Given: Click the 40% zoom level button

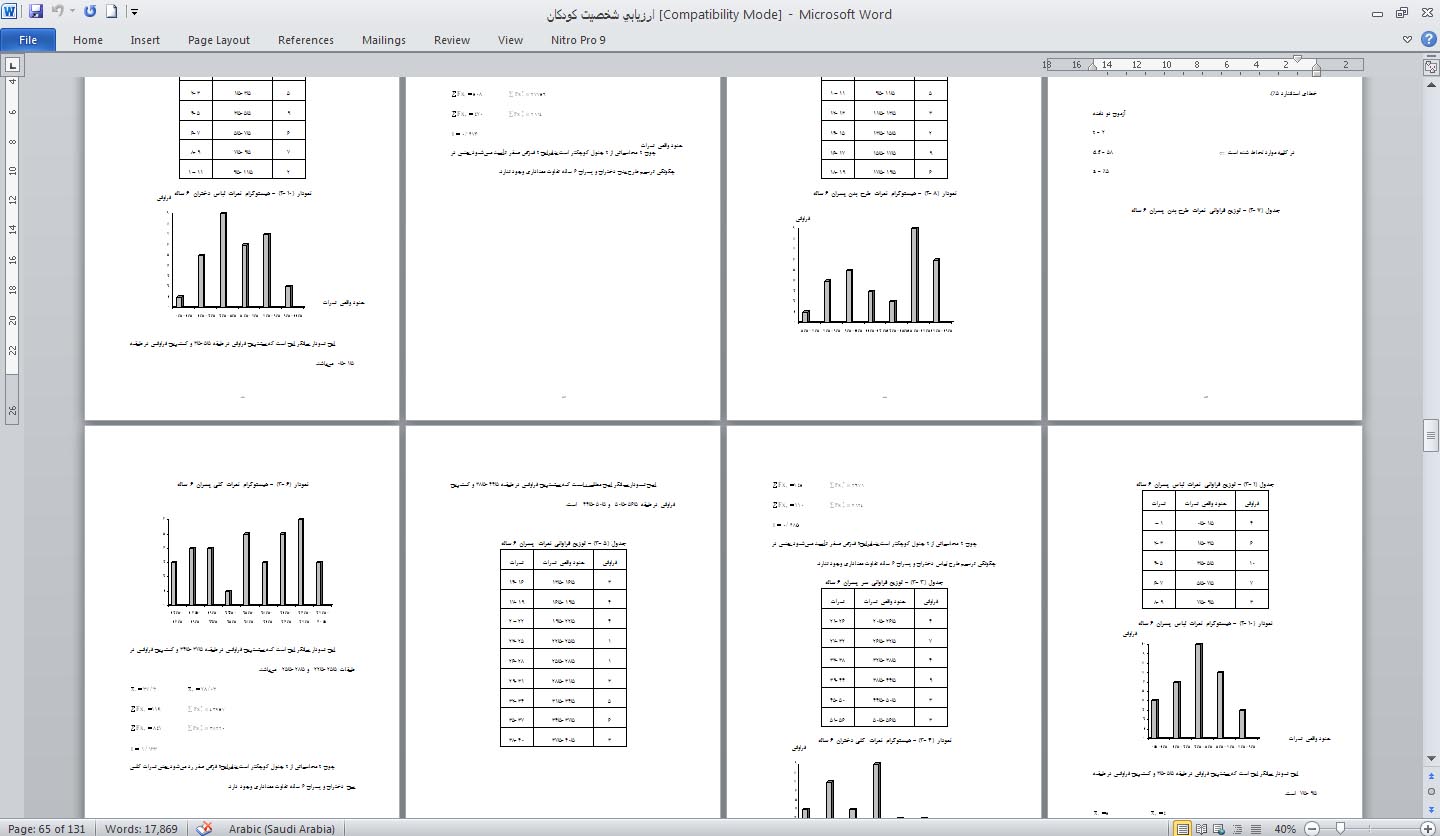Looking at the screenshot, I should point(1285,828).
